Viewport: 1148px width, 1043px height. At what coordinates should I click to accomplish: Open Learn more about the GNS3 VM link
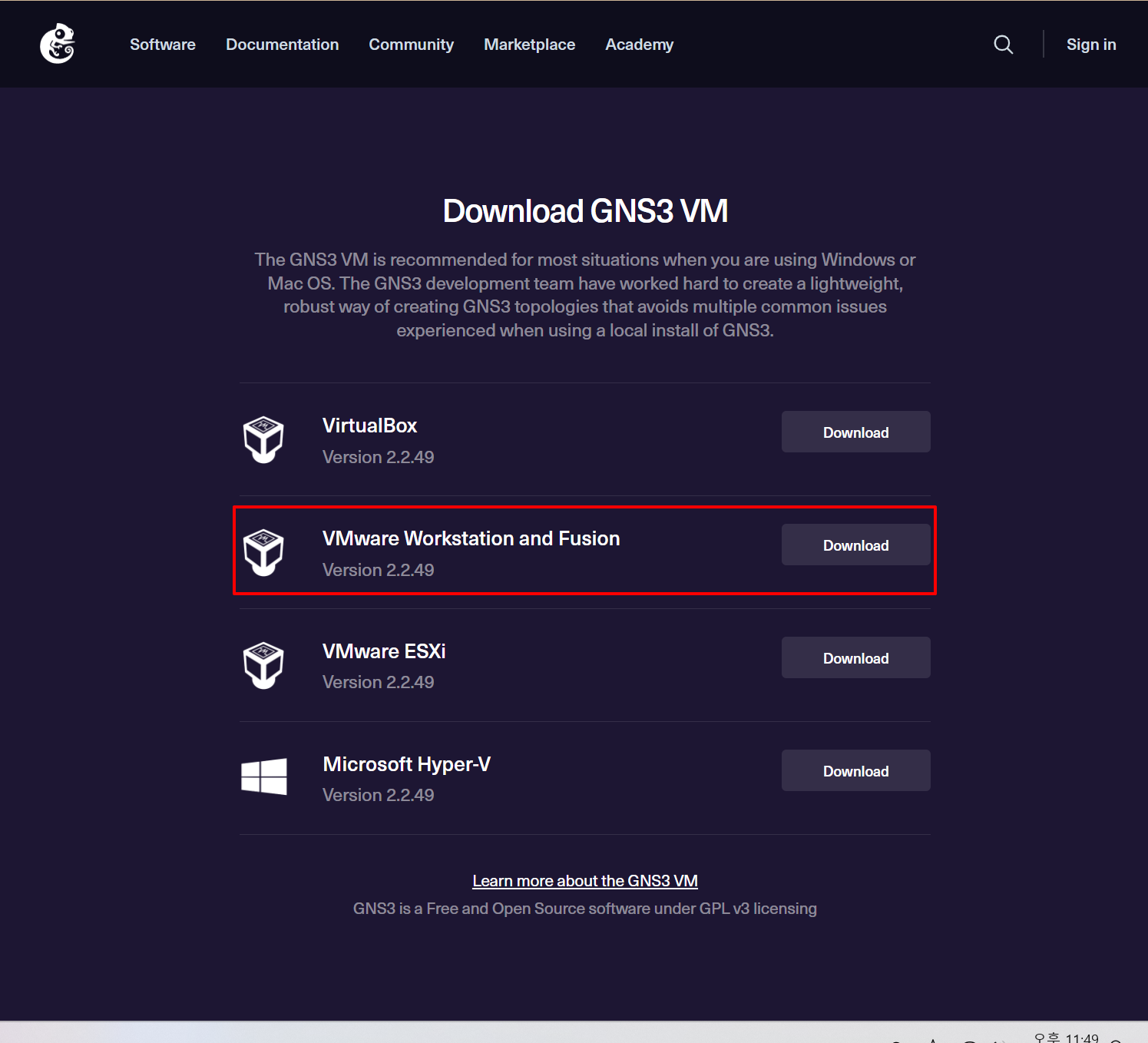(585, 881)
